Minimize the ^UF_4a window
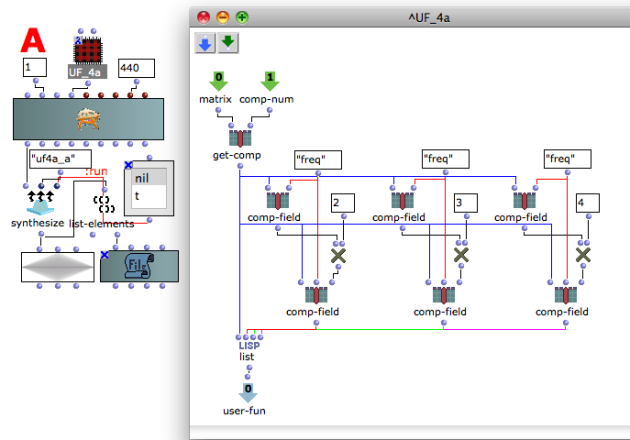Viewport: 630px width, 440px height. (223, 17)
